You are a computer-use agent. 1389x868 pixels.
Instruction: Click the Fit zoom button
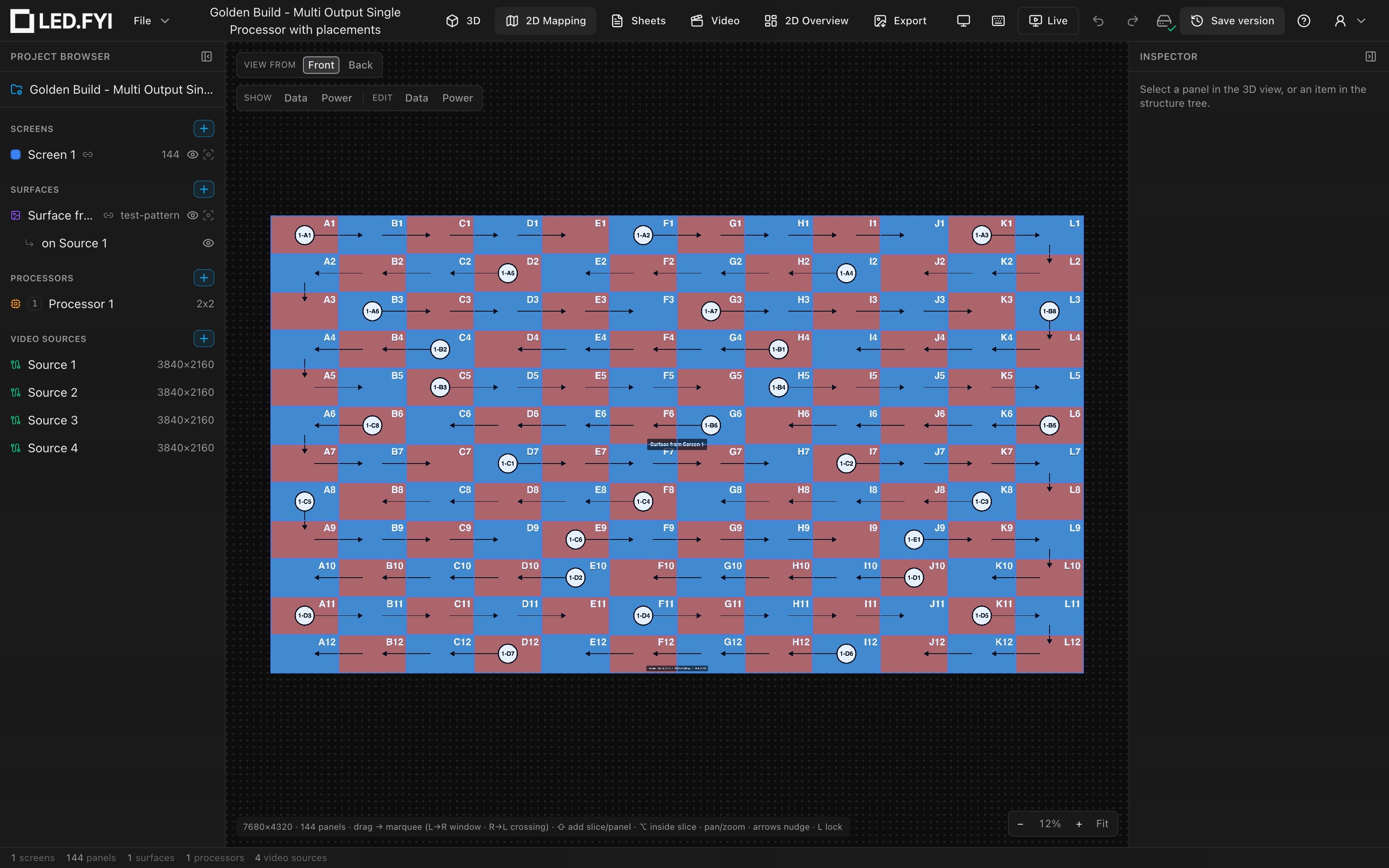click(1102, 824)
